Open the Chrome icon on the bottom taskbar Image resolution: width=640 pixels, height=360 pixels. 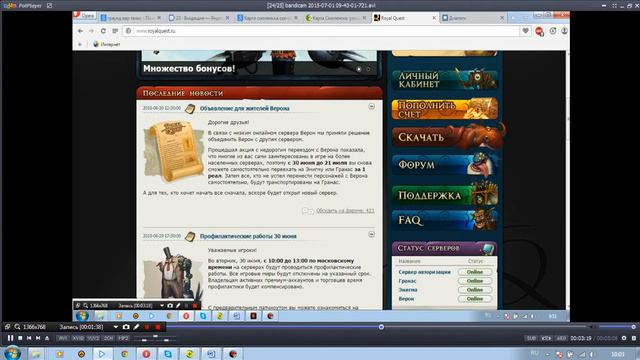click(x=124, y=353)
